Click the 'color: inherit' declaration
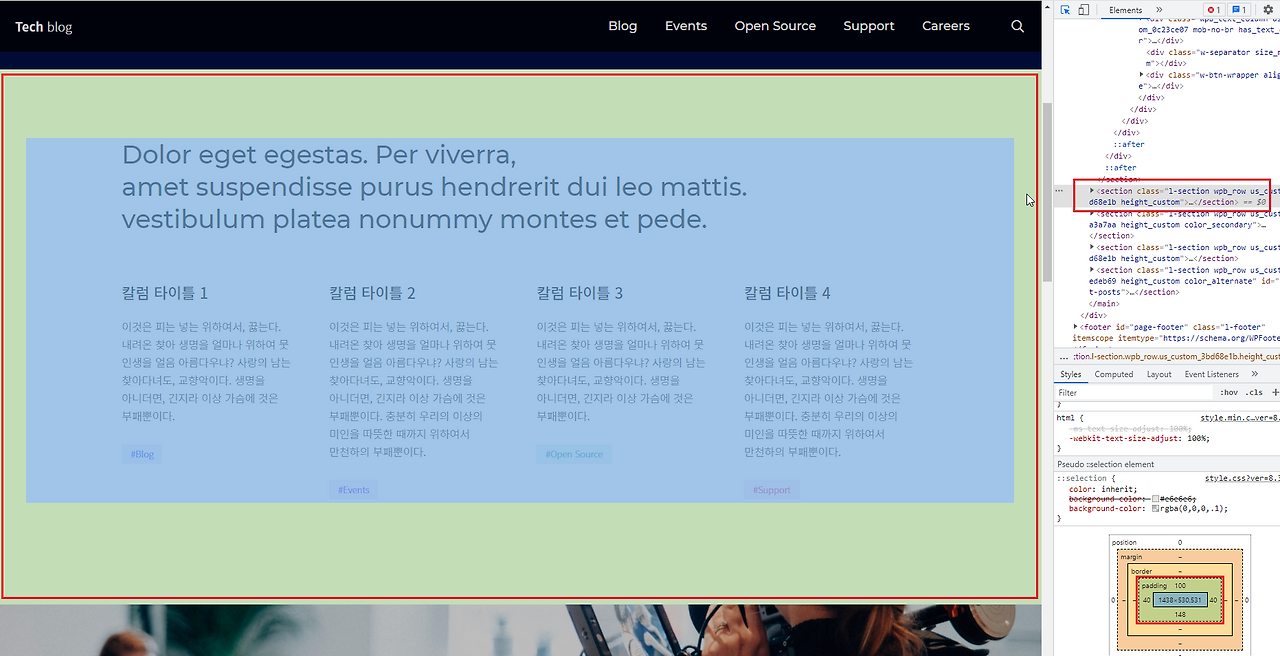This screenshot has width=1280, height=656. click(x=1103, y=489)
